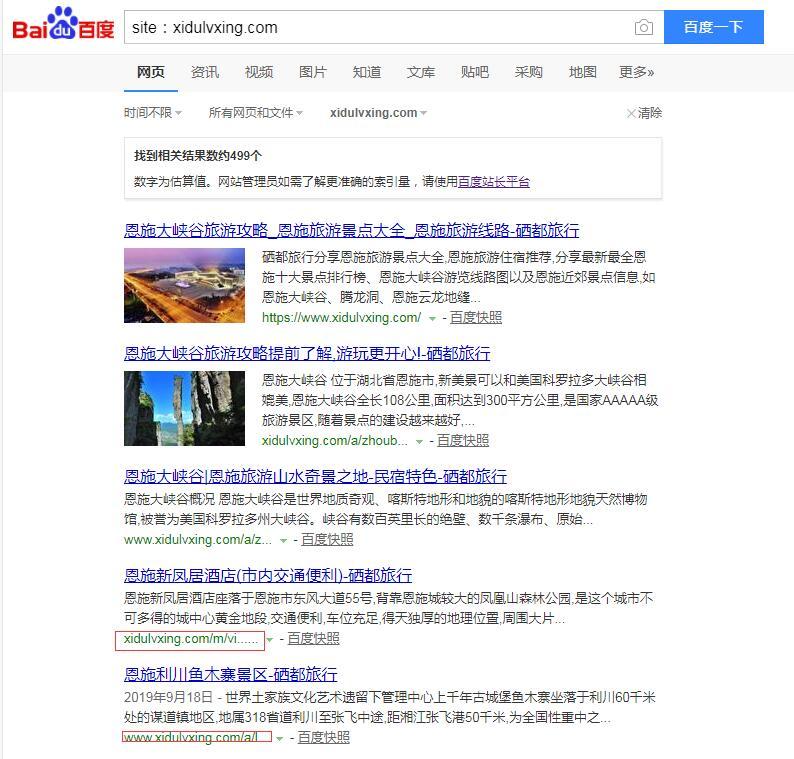The width and height of the screenshot is (794, 759).
Task: Switch to the 资讯 tab
Action: pyautogui.click(x=205, y=72)
